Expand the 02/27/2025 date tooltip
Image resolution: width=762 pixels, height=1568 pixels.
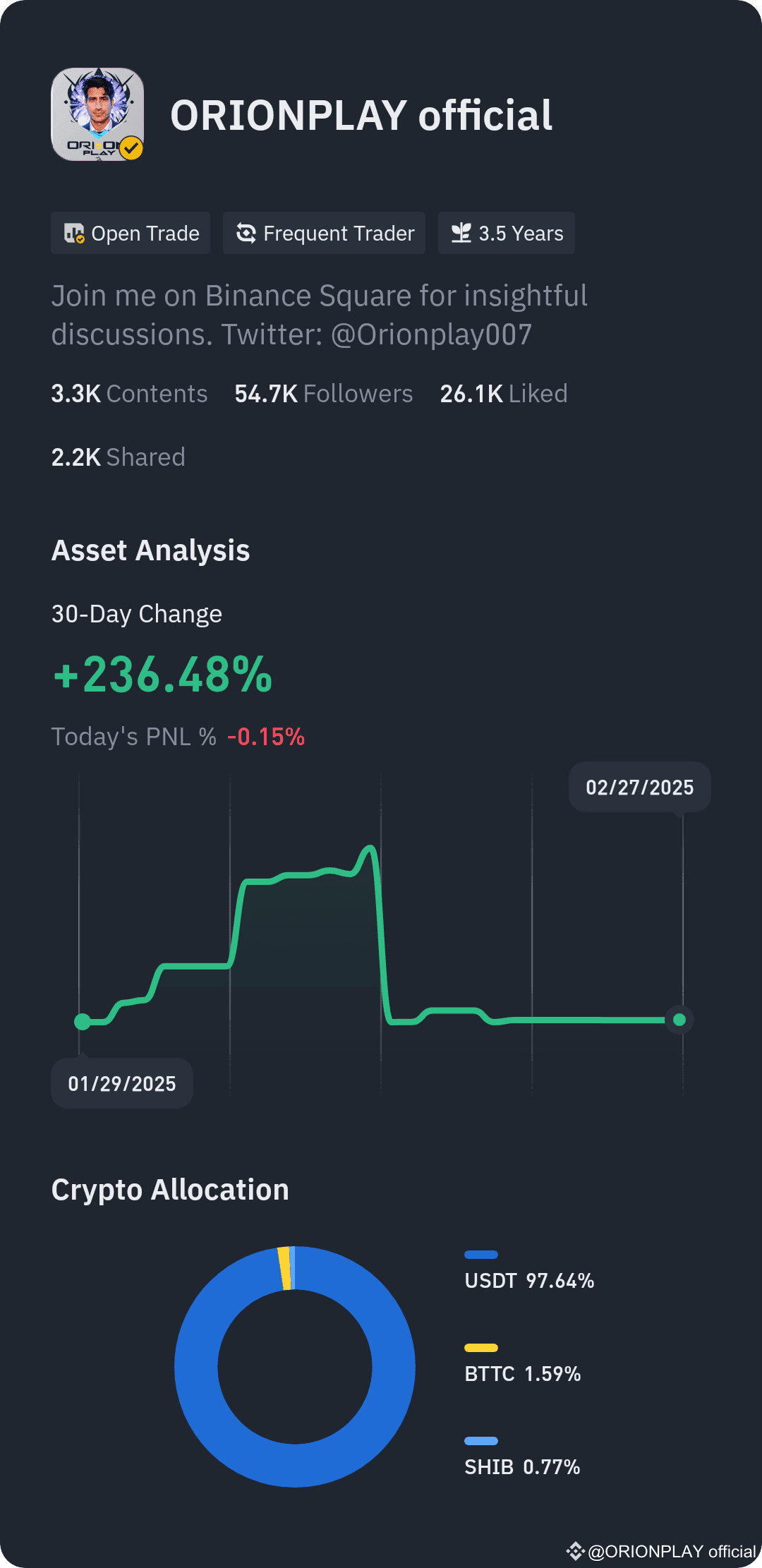tap(639, 787)
